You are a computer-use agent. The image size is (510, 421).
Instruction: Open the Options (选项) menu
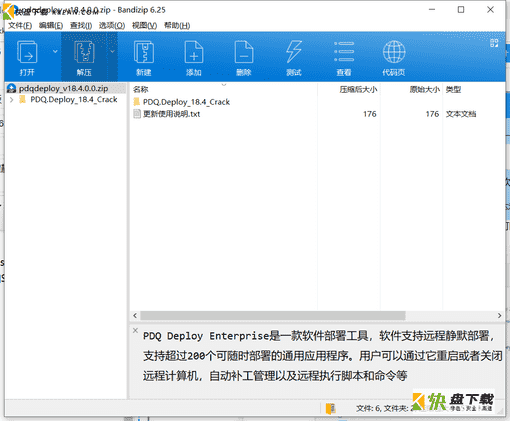click(112, 26)
